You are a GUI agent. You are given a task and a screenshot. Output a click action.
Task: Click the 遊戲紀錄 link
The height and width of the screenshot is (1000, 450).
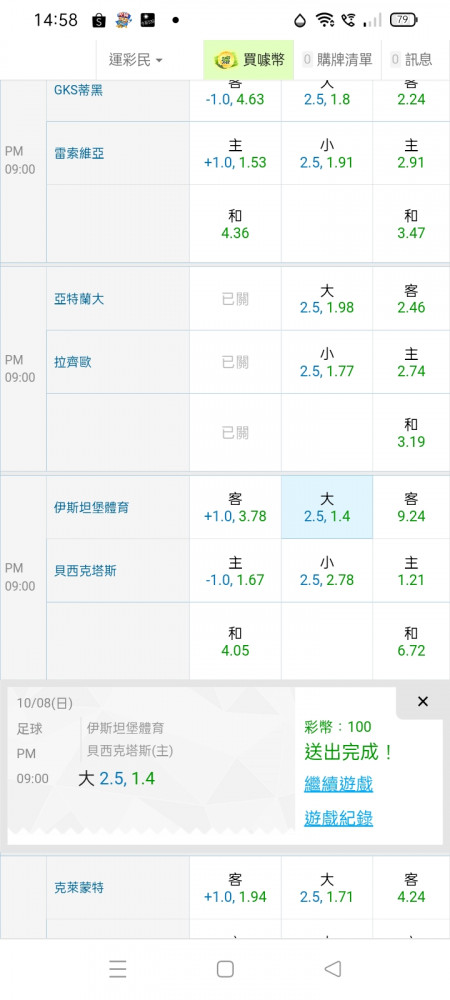pyautogui.click(x=338, y=818)
